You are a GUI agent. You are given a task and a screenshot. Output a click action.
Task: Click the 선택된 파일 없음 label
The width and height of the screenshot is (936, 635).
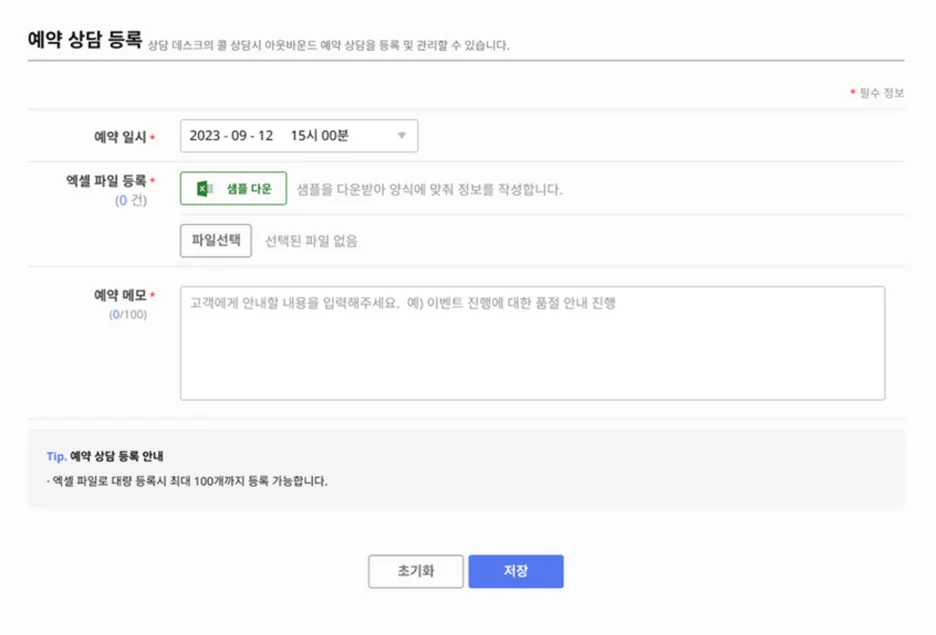pyautogui.click(x=313, y=240)
